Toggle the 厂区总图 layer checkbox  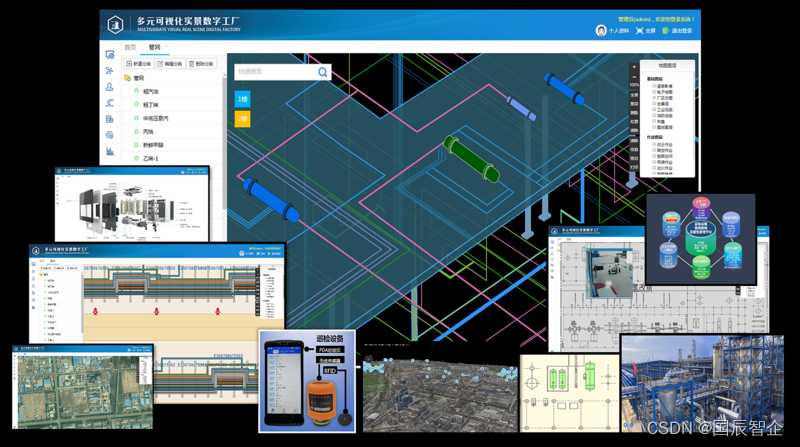pos(654,97)
